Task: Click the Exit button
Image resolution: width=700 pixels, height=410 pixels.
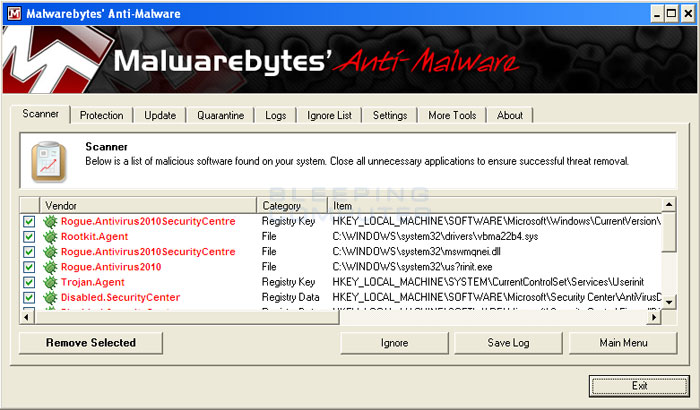Action: tap(639, 386)
